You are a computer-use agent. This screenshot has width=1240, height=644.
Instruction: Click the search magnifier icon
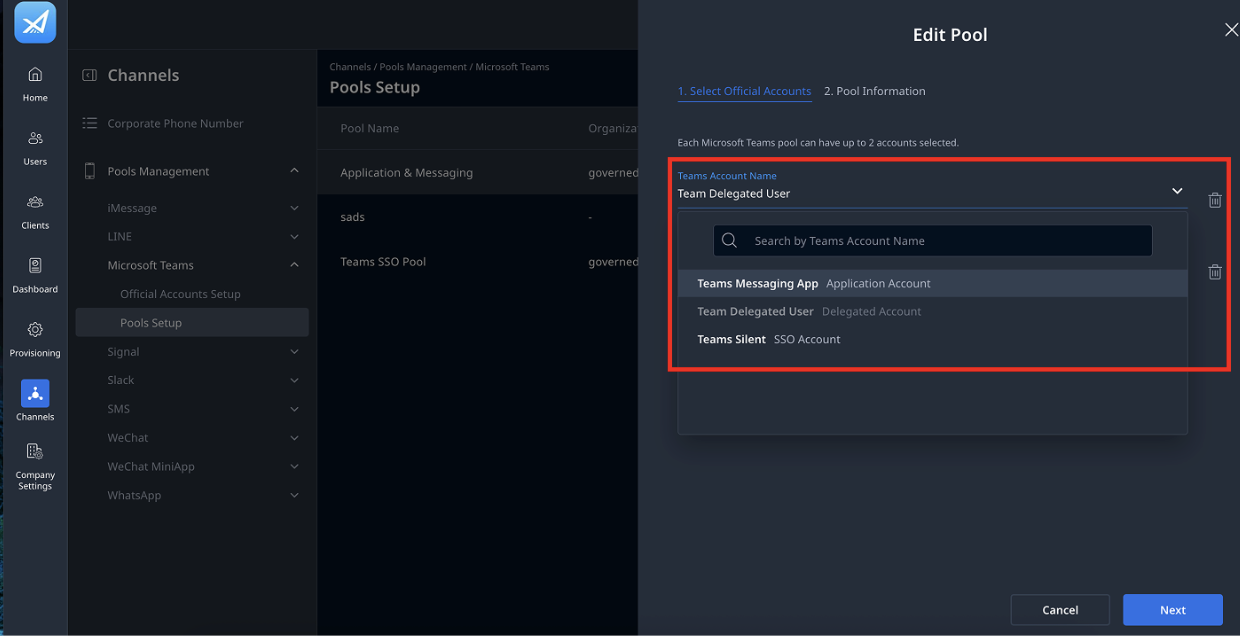point(729,240)
